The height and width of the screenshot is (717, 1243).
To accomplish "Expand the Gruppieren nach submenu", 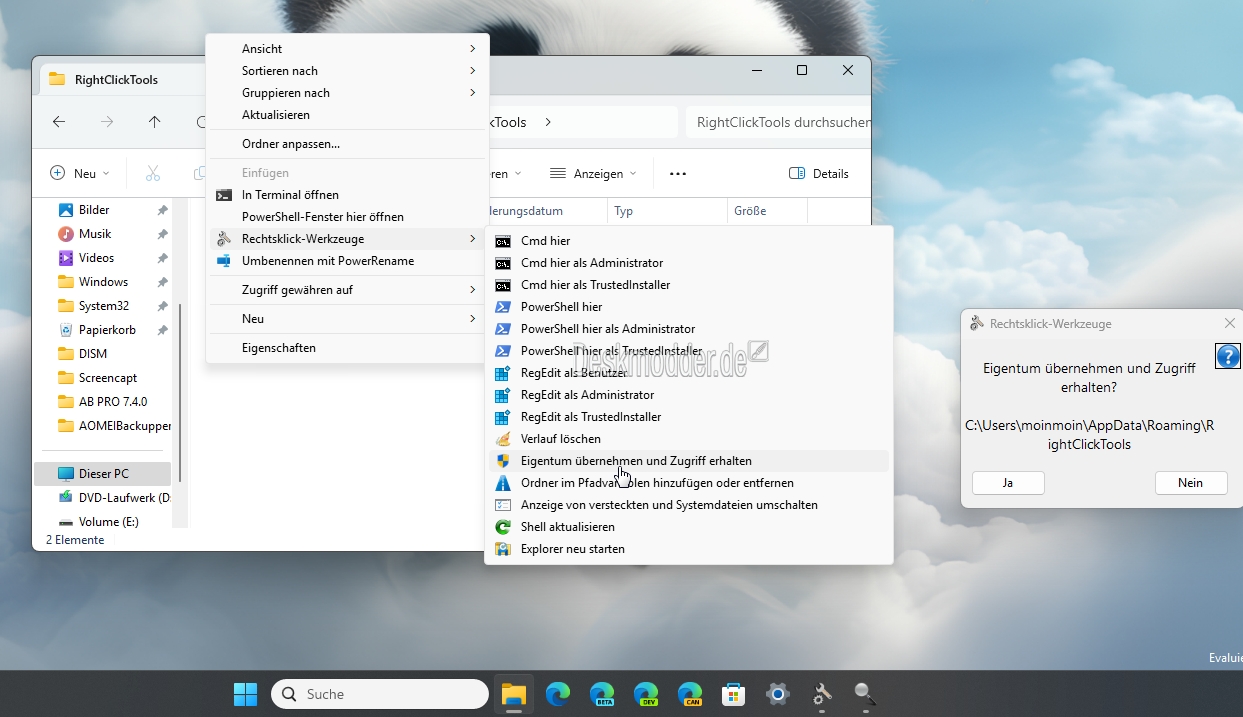I will tap(347, 93).
